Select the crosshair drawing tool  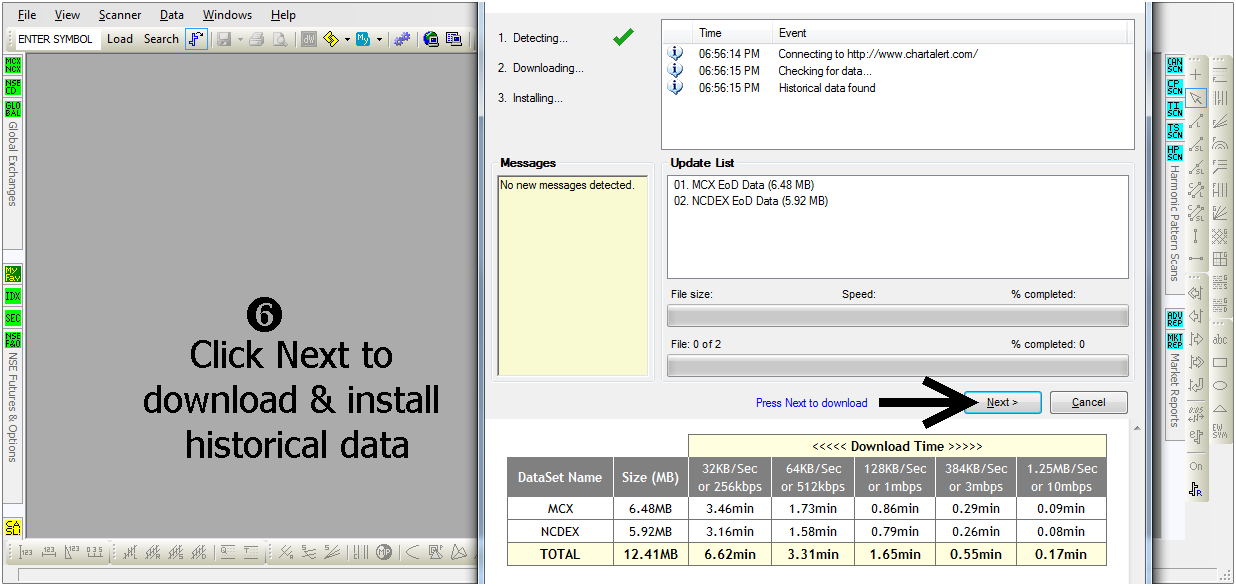(1196, 75)
